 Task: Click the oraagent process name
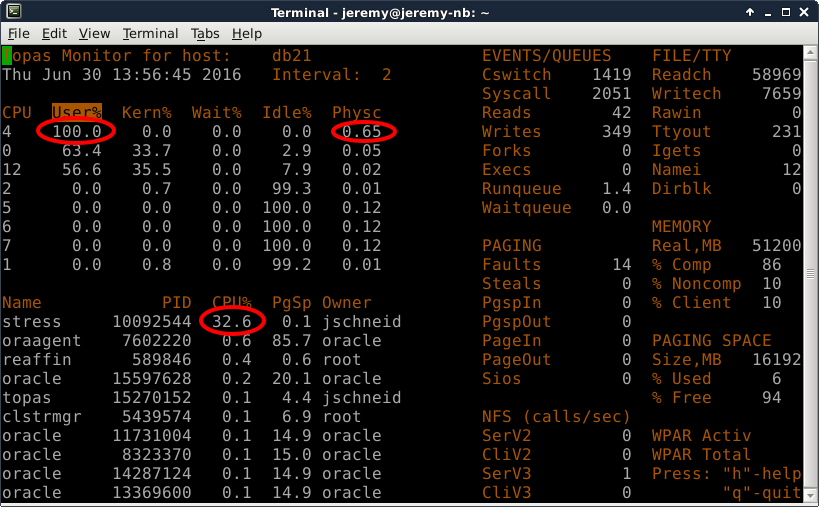pos(42,340)
